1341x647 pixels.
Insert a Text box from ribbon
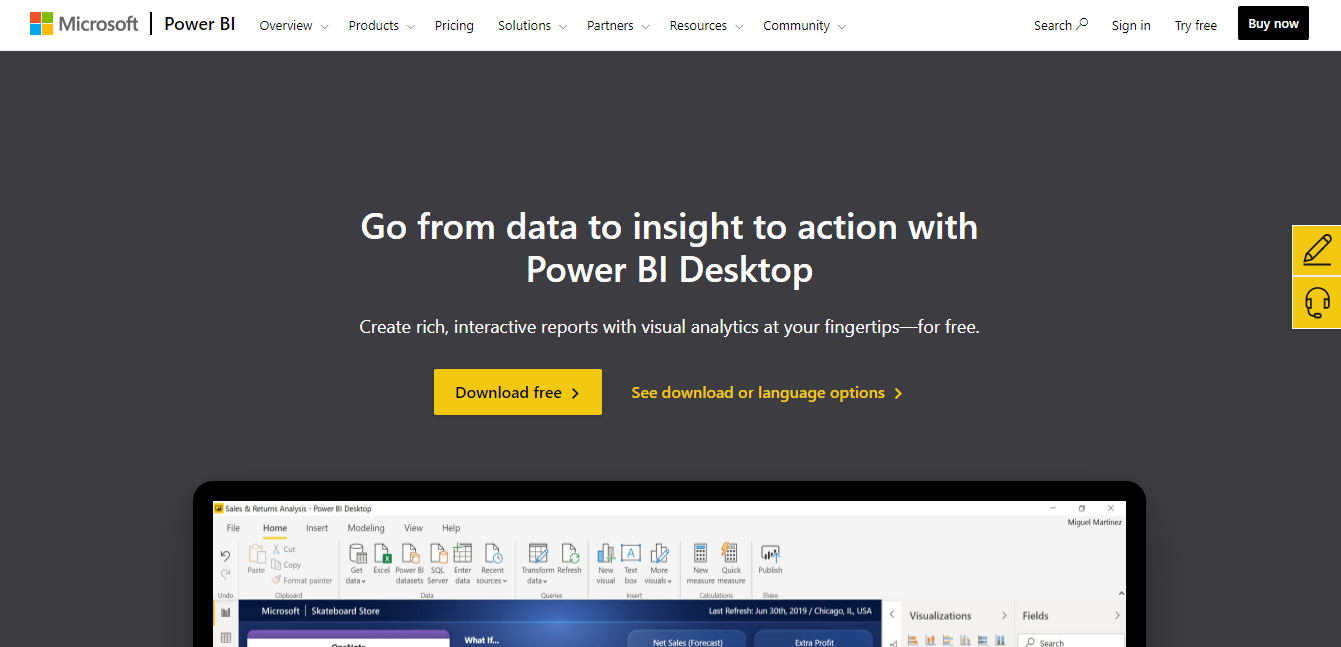pos(631,563)
